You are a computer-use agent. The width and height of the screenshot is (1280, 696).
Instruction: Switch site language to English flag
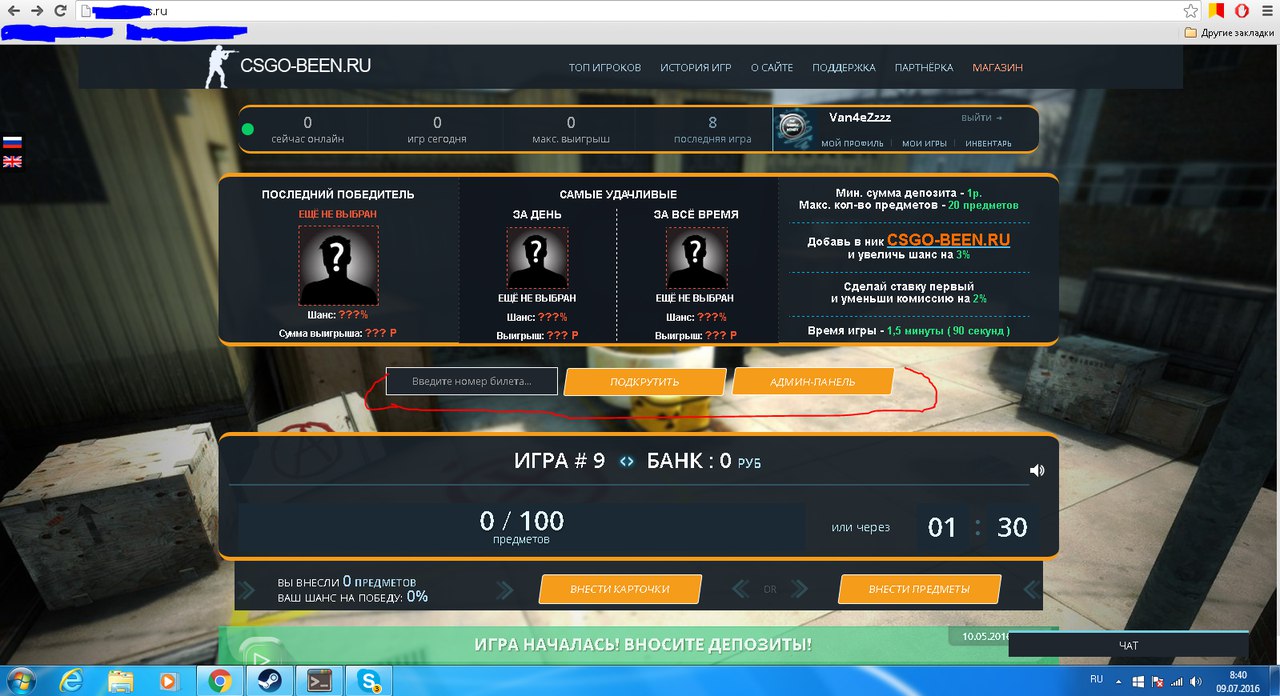(x=12, y=161)
